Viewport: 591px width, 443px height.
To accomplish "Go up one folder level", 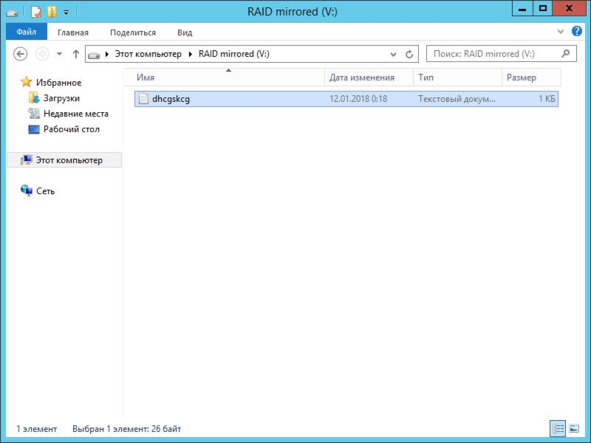I will pos(76,54).
